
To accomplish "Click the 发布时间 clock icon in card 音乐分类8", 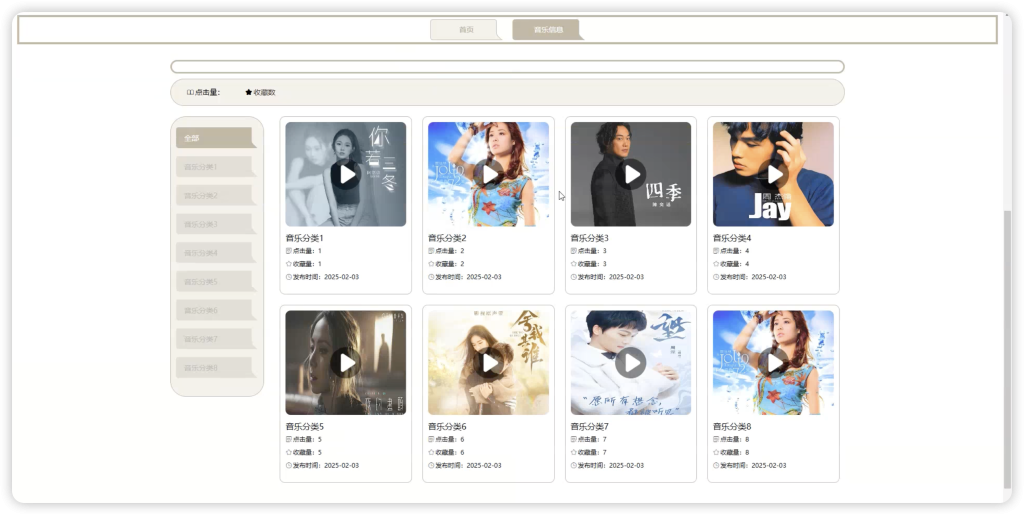I will click(x=716, y=465).
